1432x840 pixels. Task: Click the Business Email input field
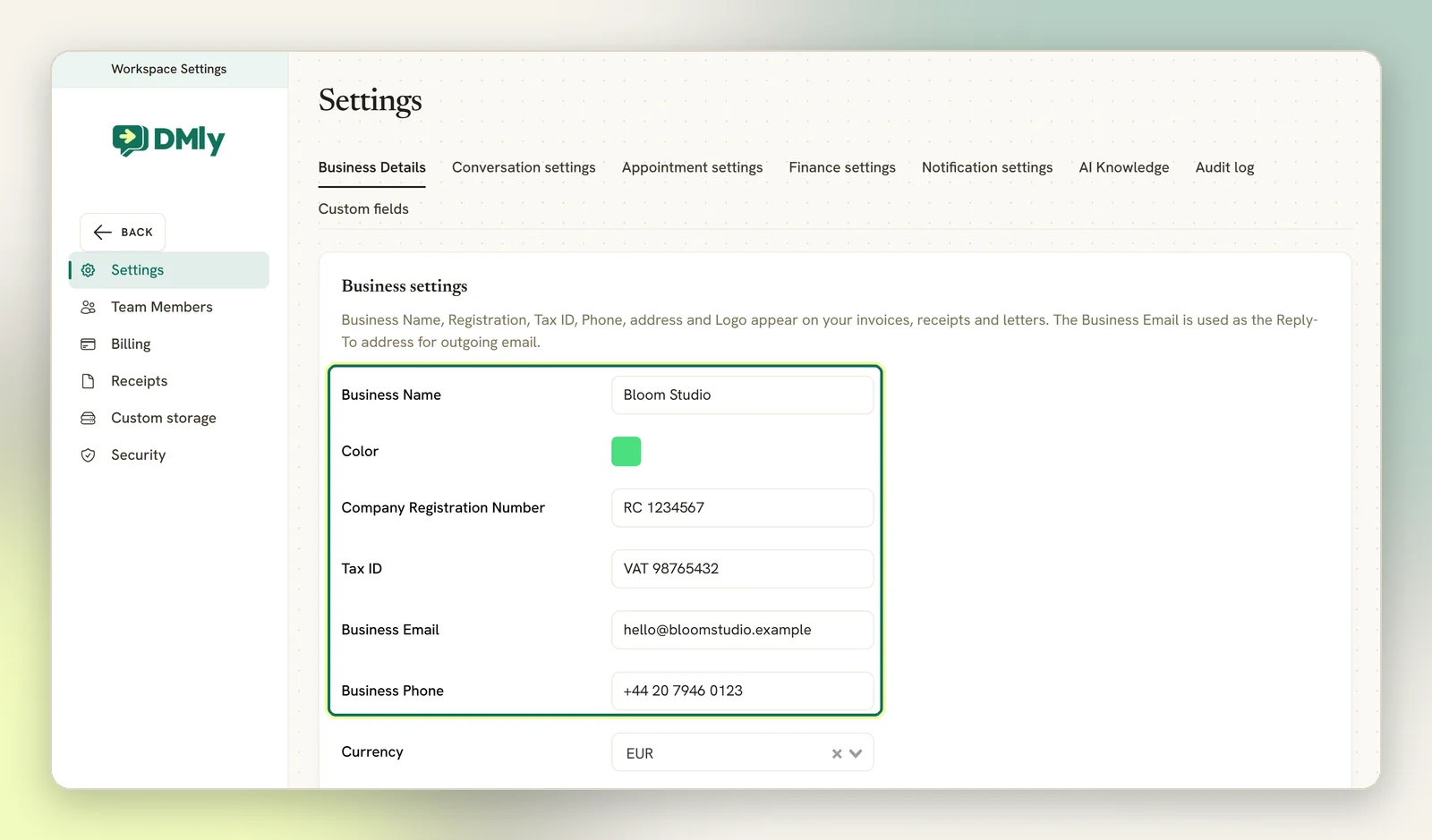point(742,630)
